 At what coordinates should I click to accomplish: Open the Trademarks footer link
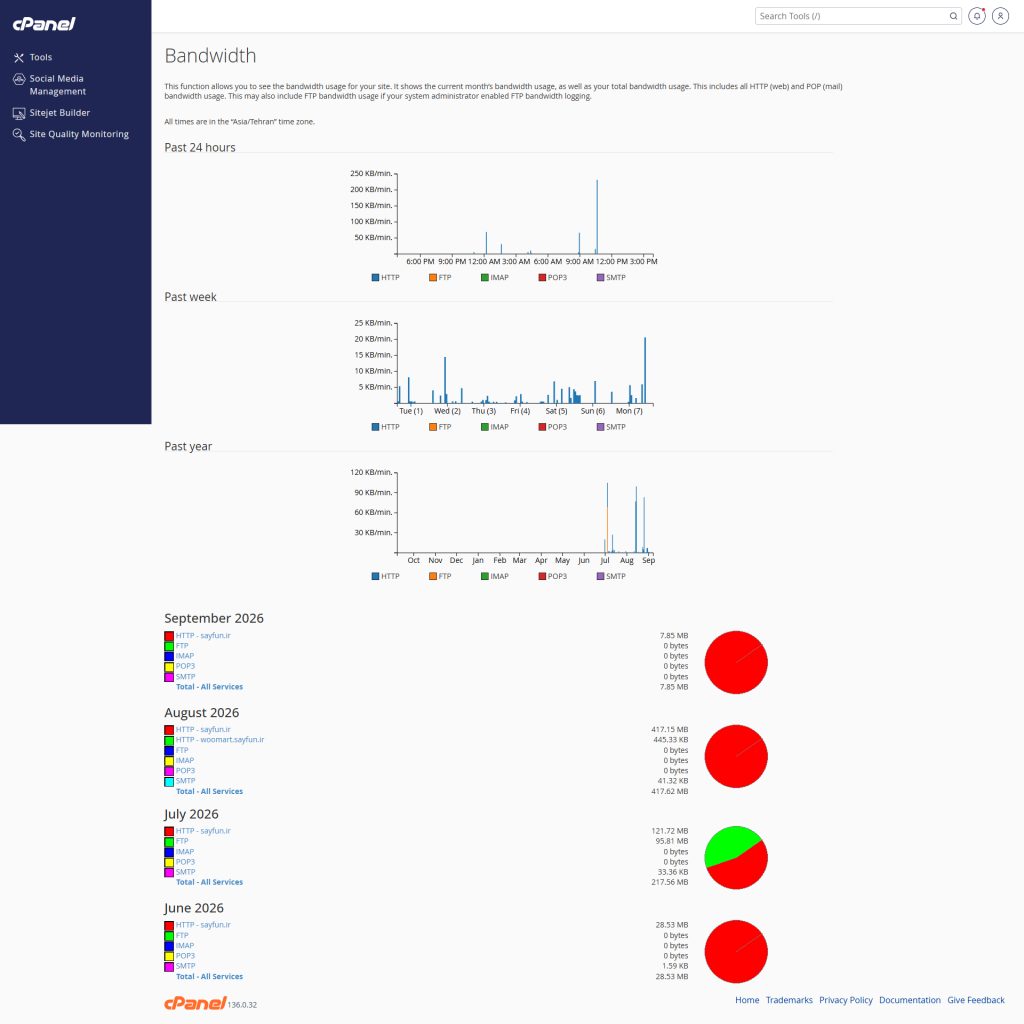[789, 1000]
